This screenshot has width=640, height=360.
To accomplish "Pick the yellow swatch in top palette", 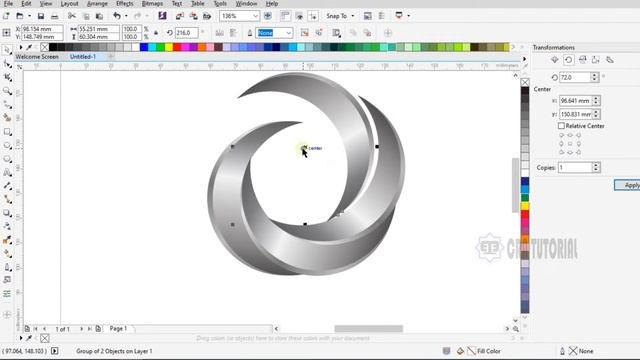I will [x=169, y=47].
